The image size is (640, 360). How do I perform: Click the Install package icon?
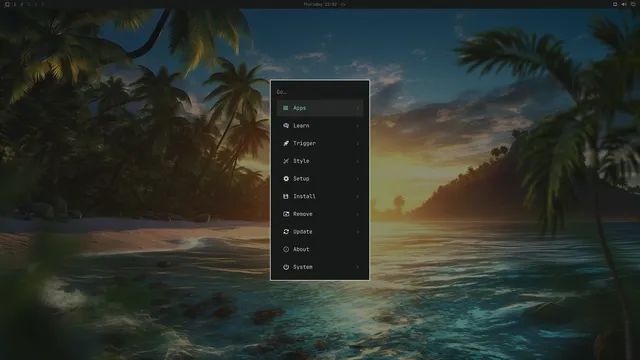click(x=286, y=196)
